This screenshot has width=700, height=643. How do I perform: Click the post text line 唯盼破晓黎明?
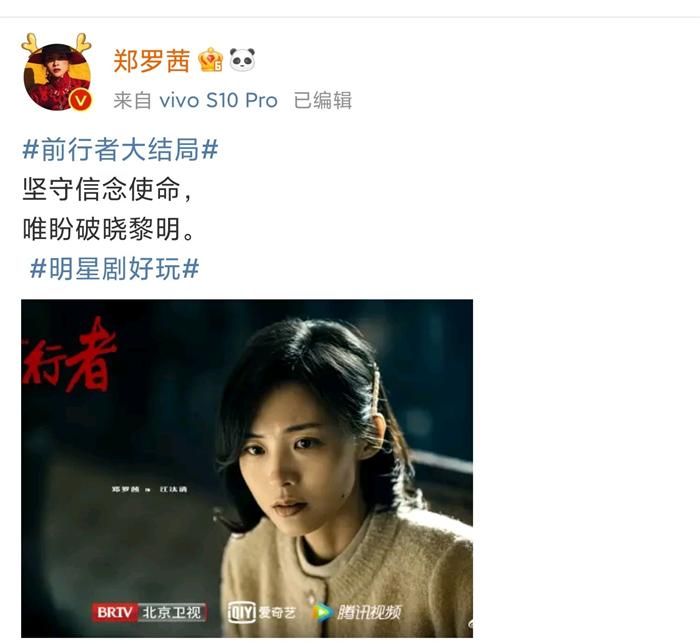point(108,229)
